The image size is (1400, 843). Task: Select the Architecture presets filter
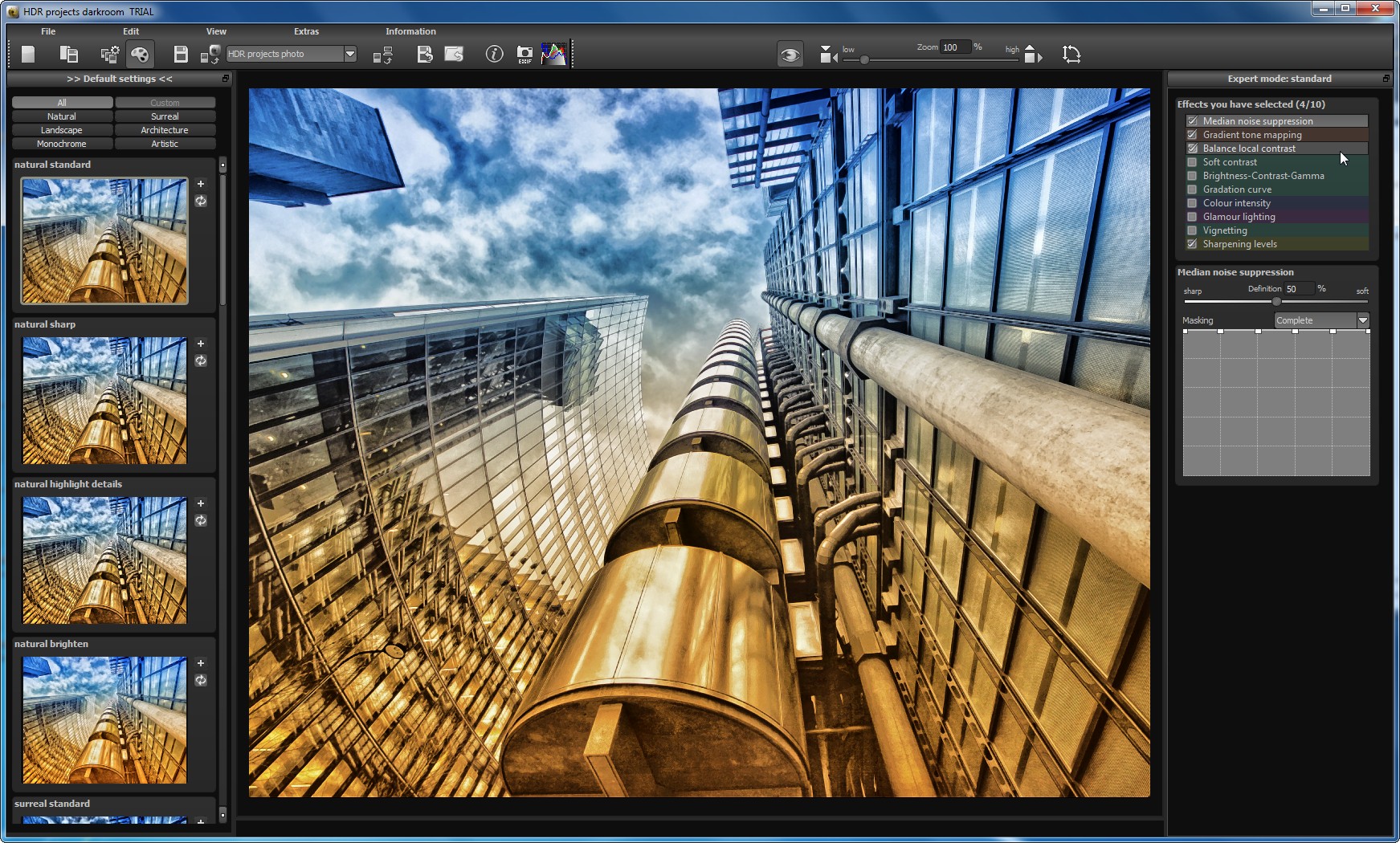click(165, 130)
